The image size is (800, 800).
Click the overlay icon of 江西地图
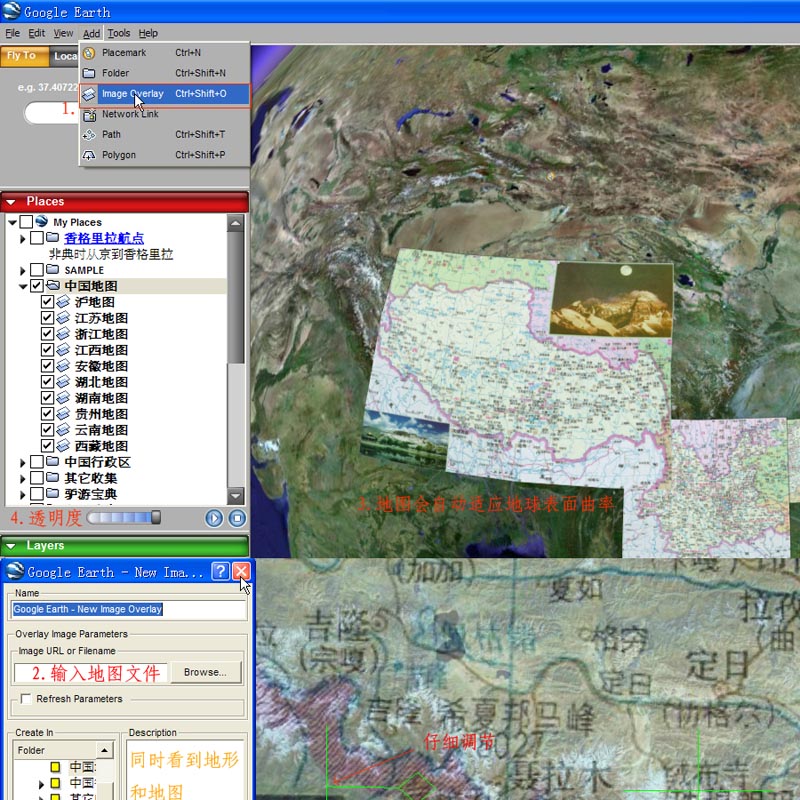pos(63,350)
